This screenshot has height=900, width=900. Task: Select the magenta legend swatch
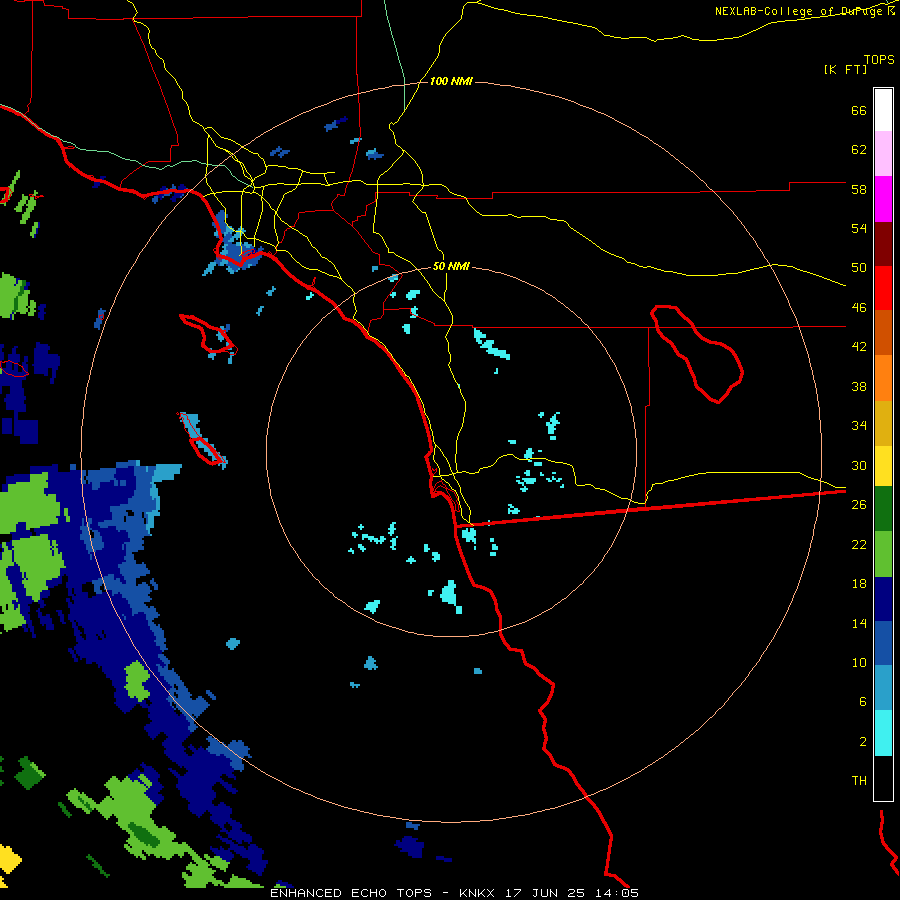tap(883, 199)
